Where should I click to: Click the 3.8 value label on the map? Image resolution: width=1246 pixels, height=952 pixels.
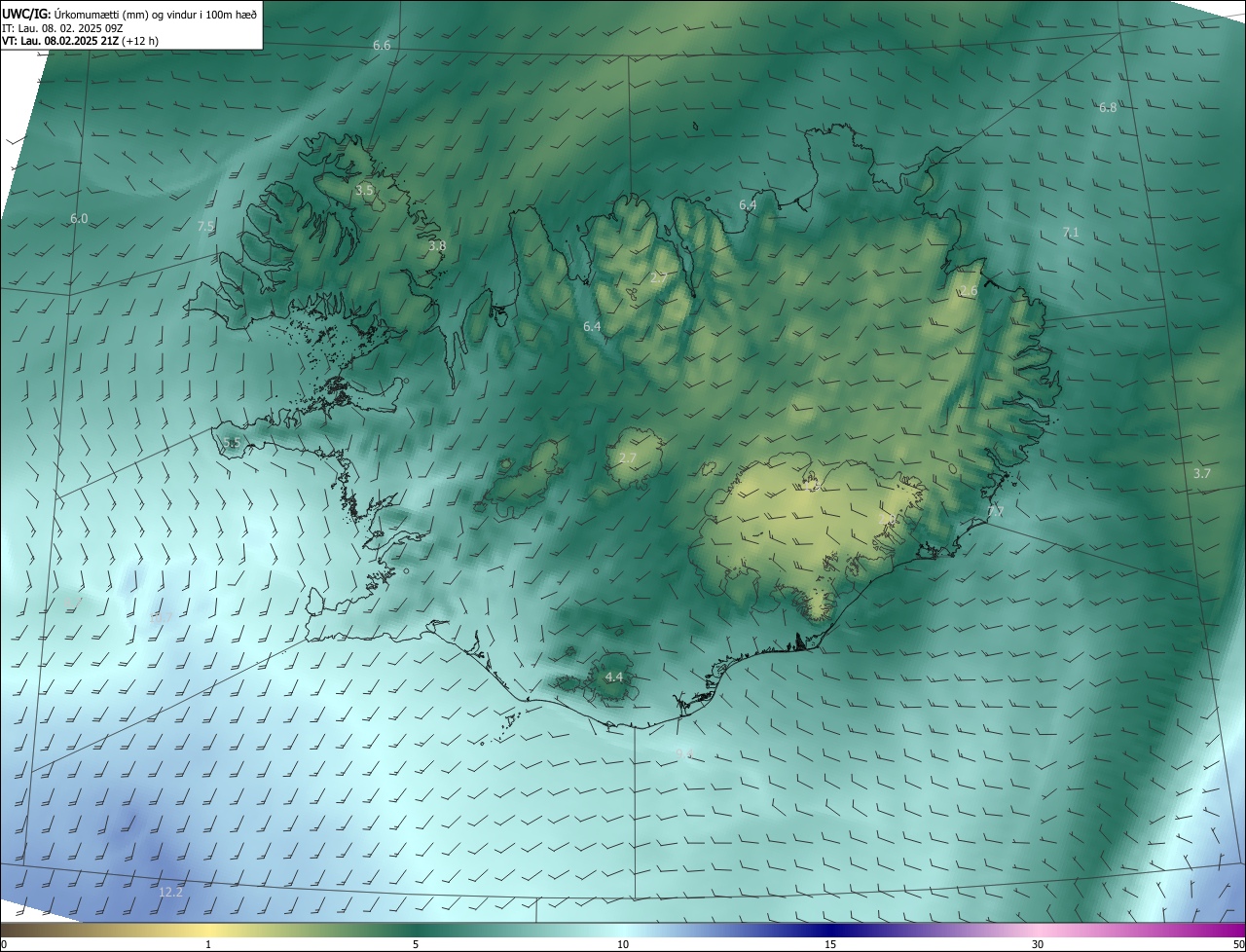[437, 246]
